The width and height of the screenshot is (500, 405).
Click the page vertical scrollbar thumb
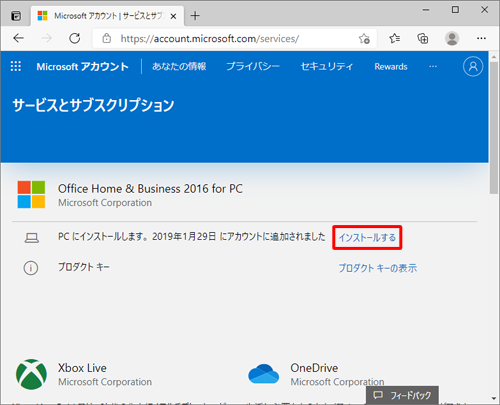[x=494, y=127]
